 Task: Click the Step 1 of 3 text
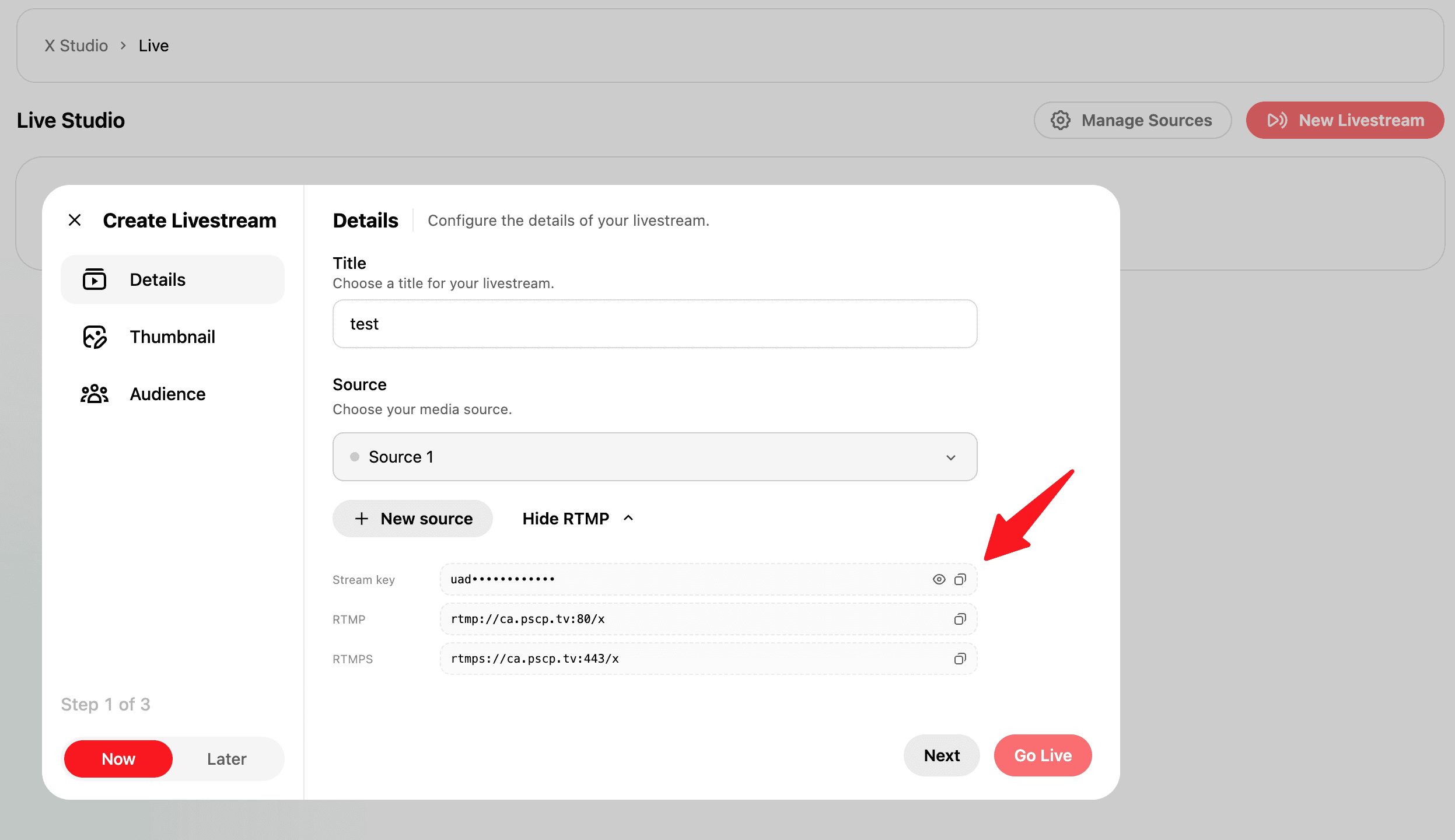click(x=106, y=704)
